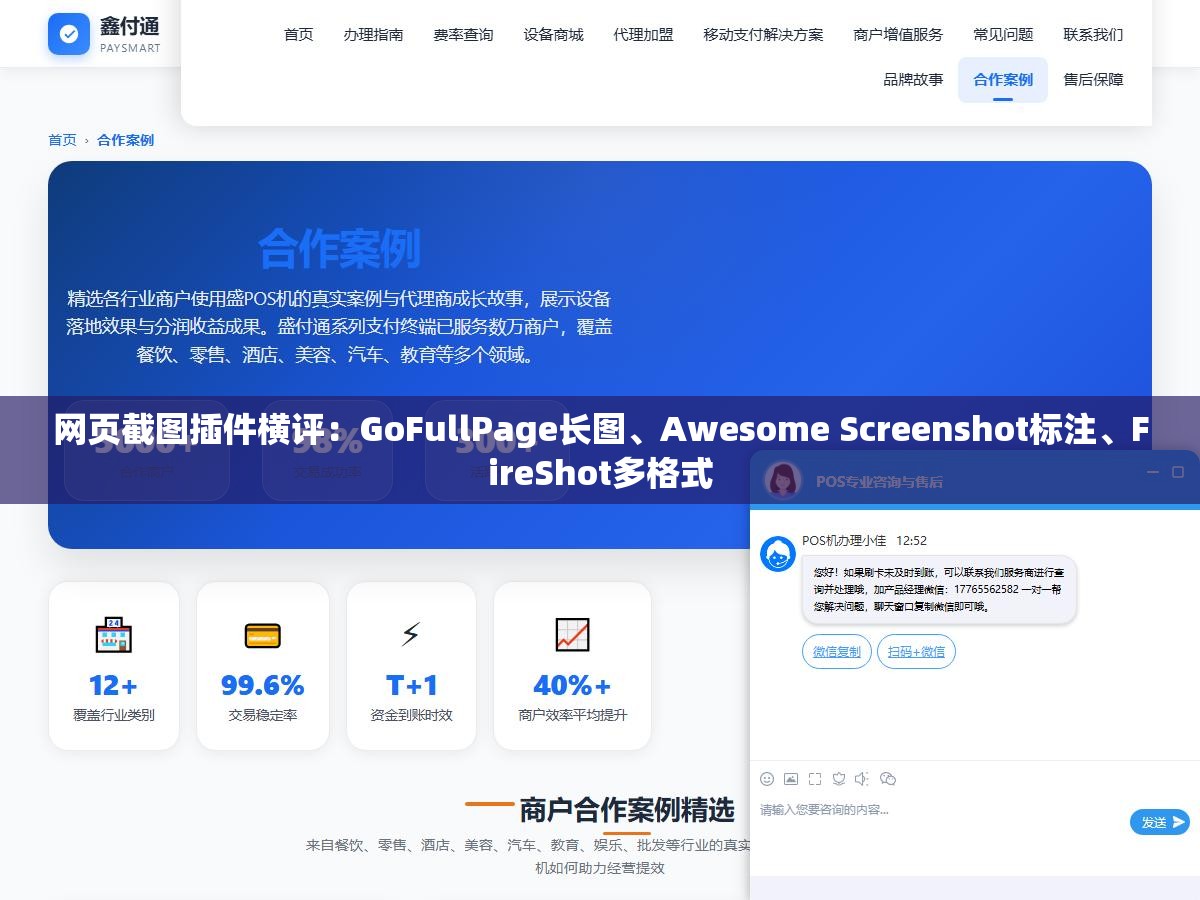
Task: Click the 合作案例 breadcrumb link
Action: 125,140
